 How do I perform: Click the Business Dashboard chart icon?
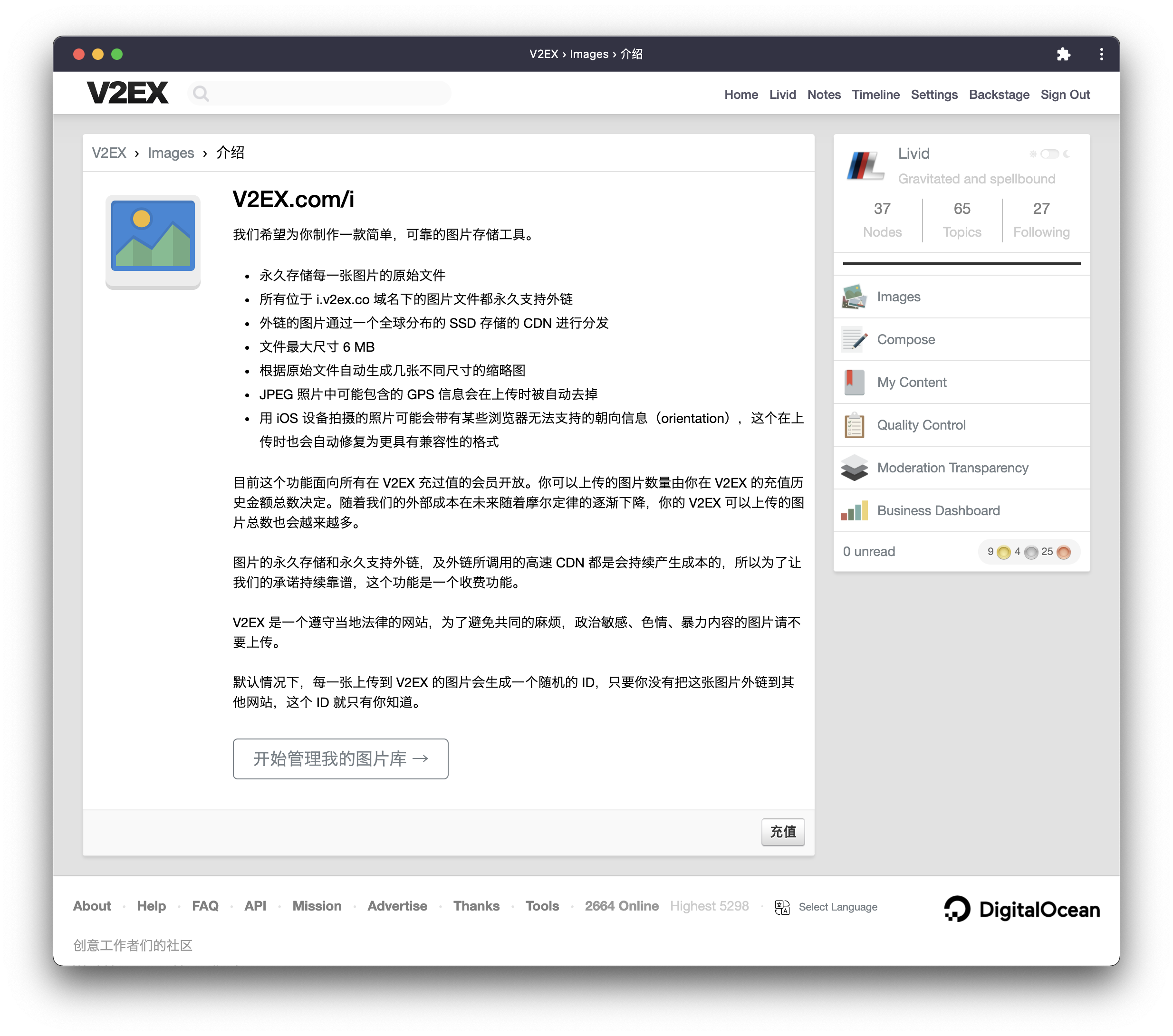click(x=855, y=511)
